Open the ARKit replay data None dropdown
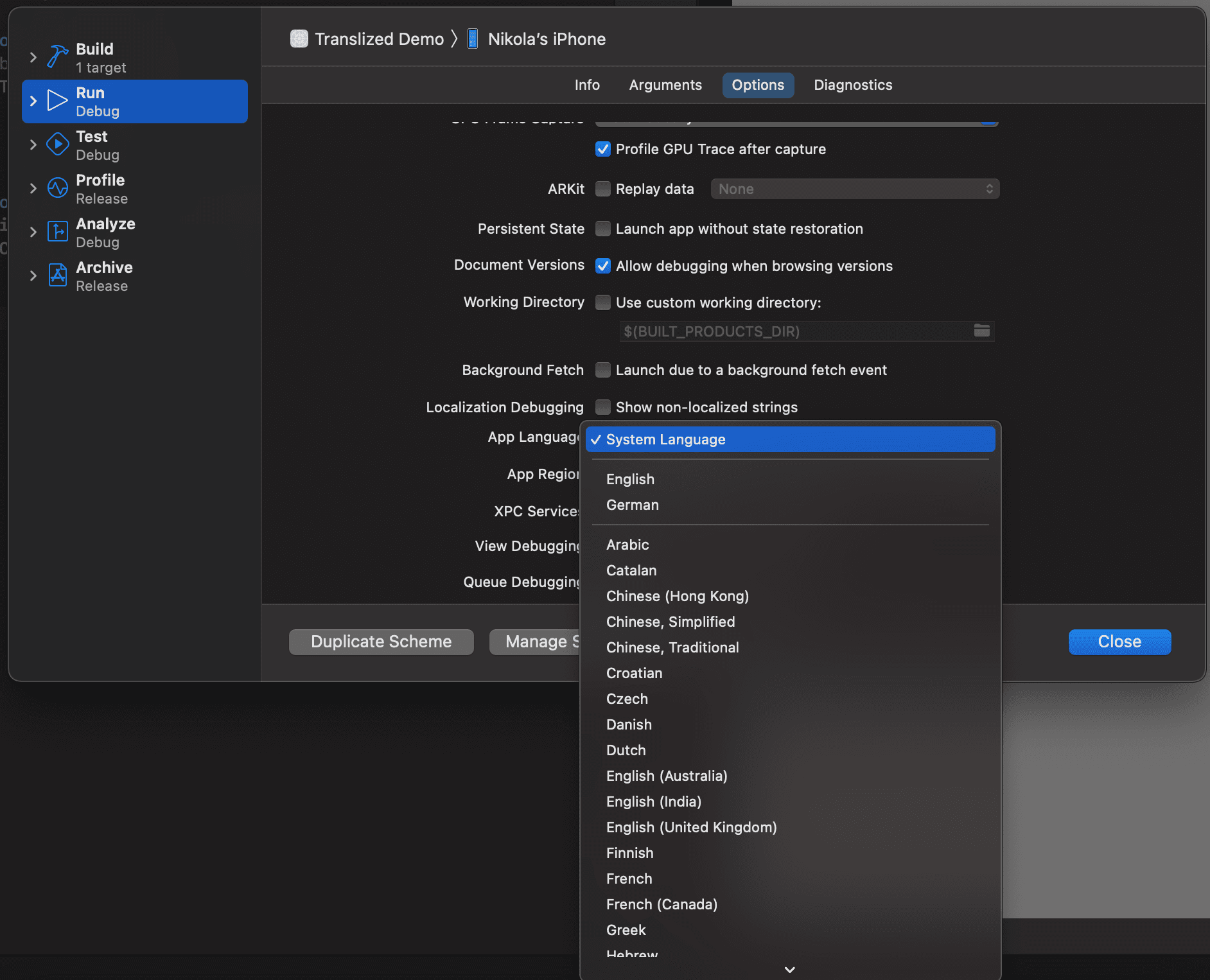The height and width of the screenshot is (980, 1210). pos(855,189)
